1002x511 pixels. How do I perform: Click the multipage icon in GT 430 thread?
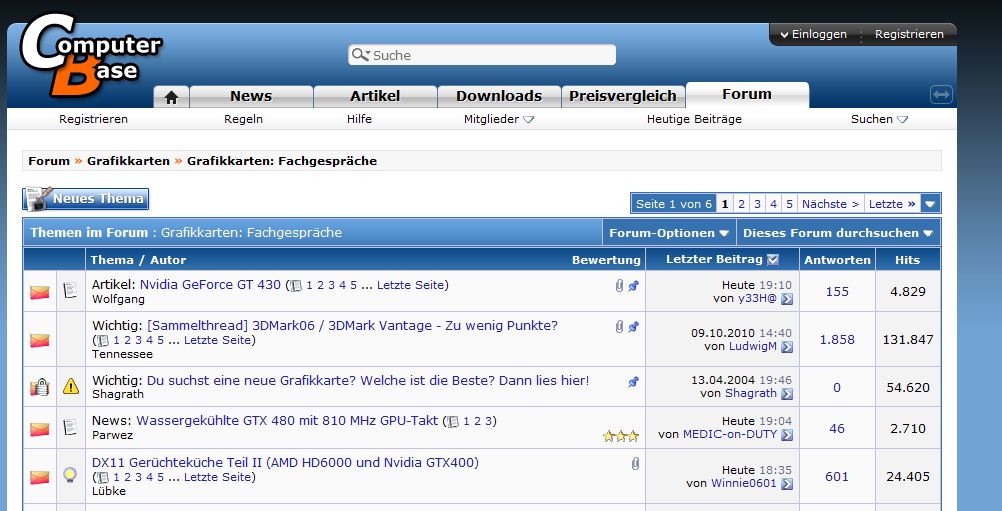click(x=296, y=286)
